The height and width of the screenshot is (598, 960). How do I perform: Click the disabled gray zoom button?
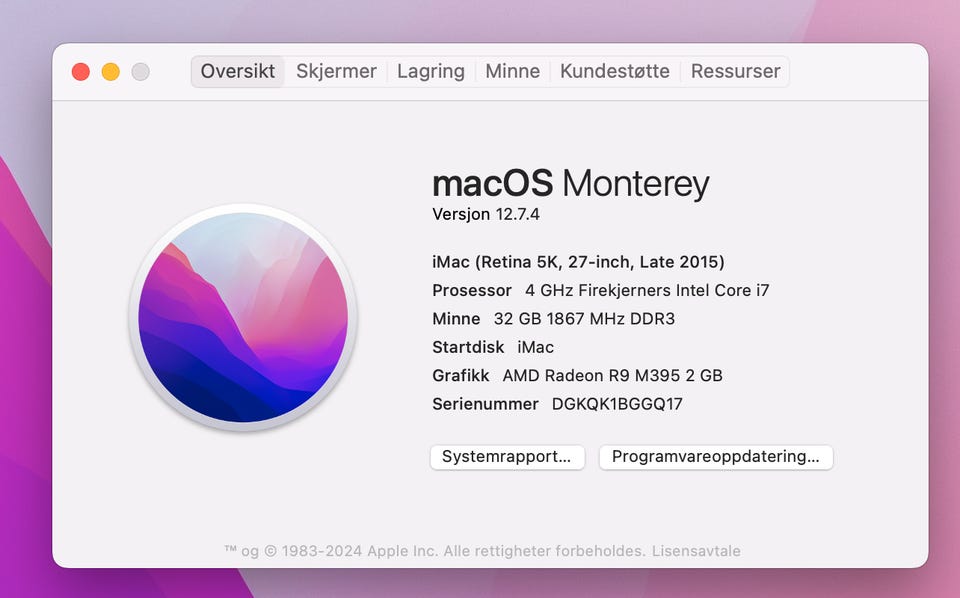[140, 72]
